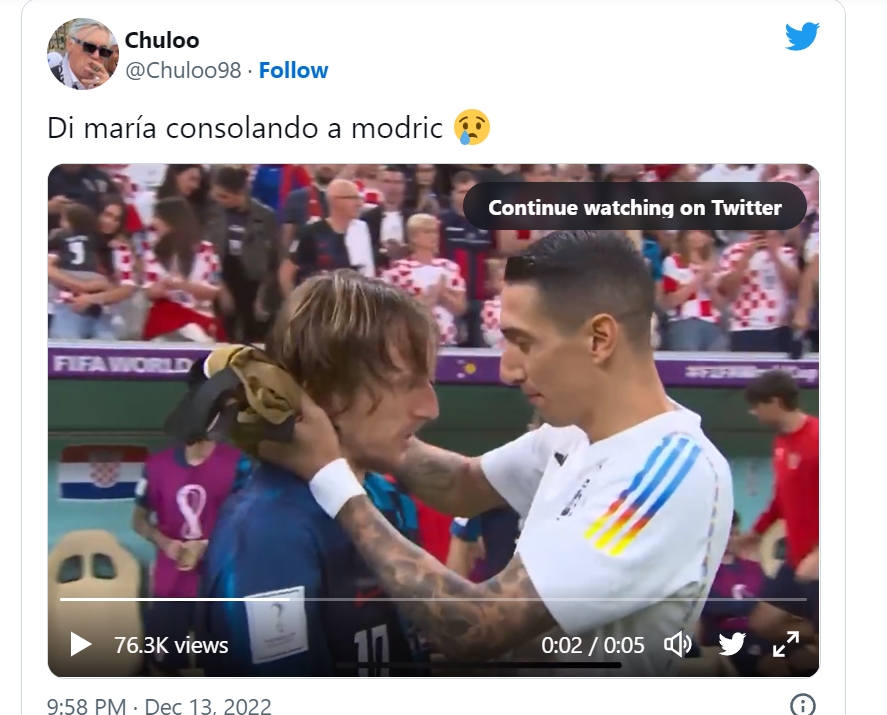Screen dimensions: 887x715
Task: Click the 0:02 / 0:05 time display
Action: pos(592,645)
